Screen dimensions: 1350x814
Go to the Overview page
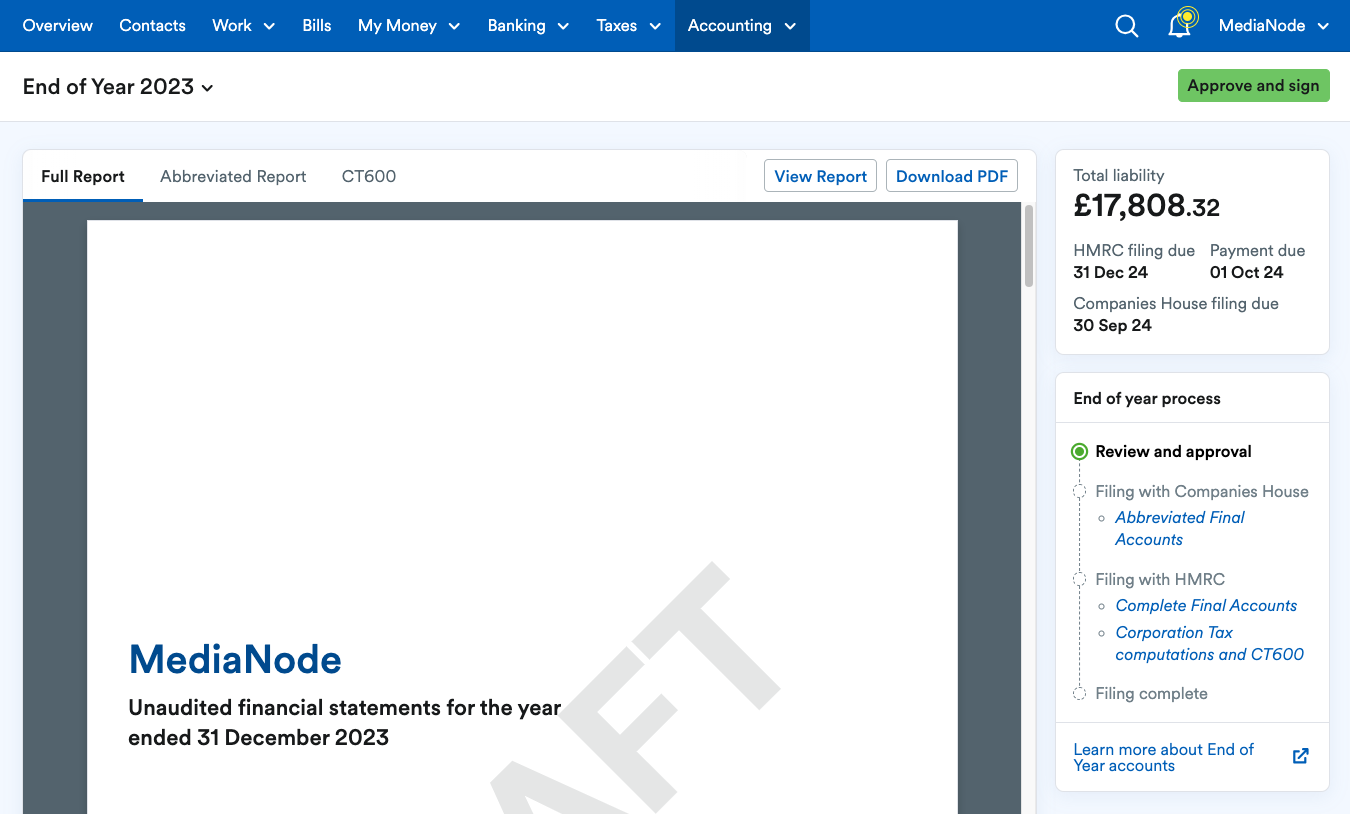click(x=58, y=26)
